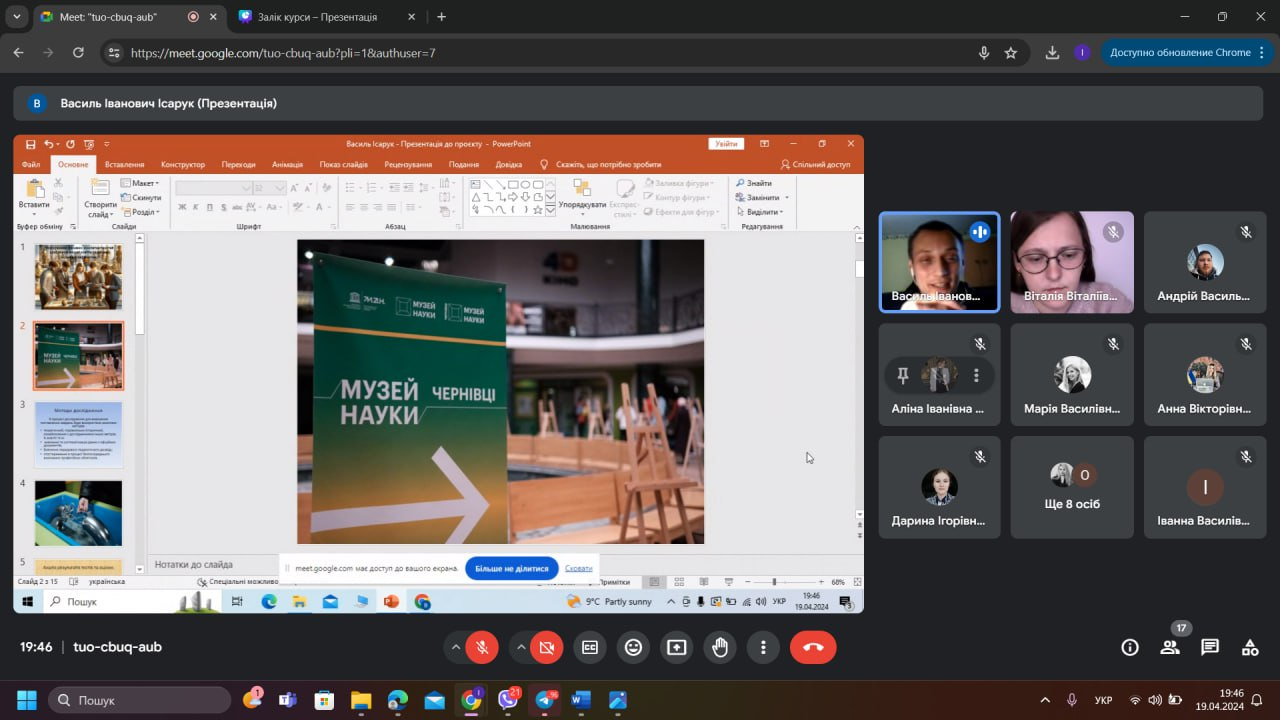Pin Аліна Іванівна's tile with the pin icon
The width and height of the screenshot is (1280, 720).
[x=903, y=375]
